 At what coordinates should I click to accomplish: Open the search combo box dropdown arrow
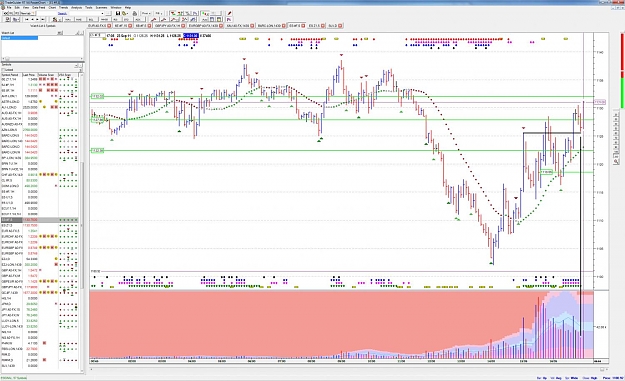(102, 13)
